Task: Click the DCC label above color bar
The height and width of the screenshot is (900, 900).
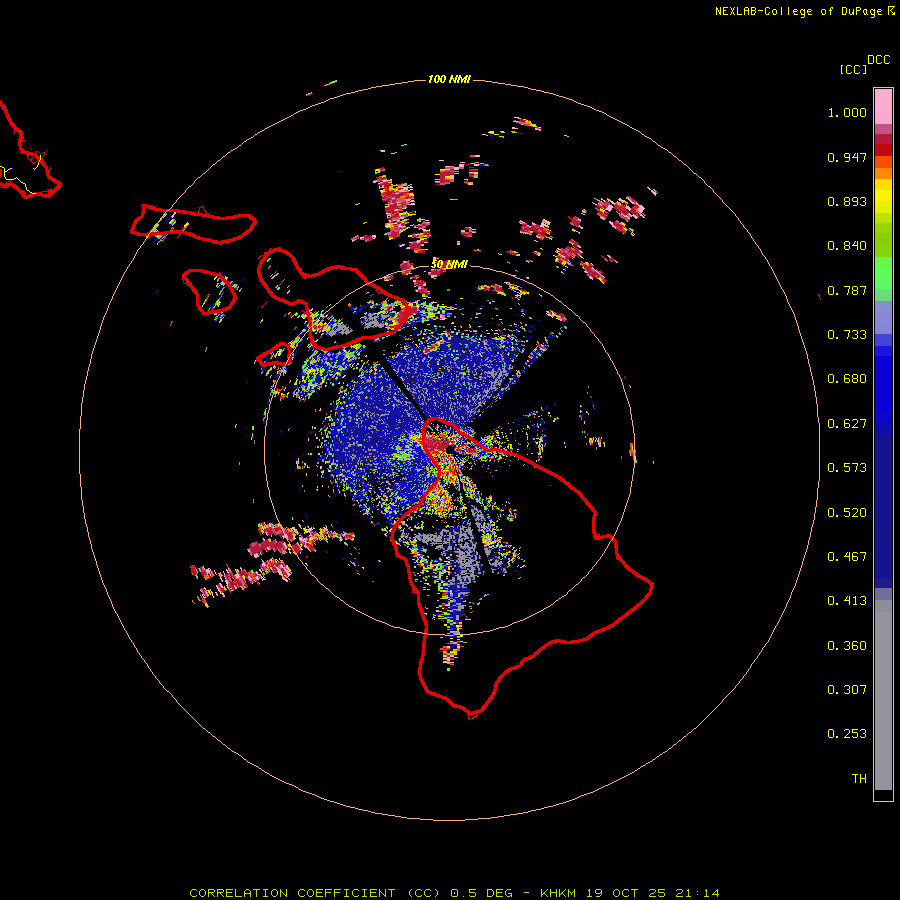Action: [879, 60]
